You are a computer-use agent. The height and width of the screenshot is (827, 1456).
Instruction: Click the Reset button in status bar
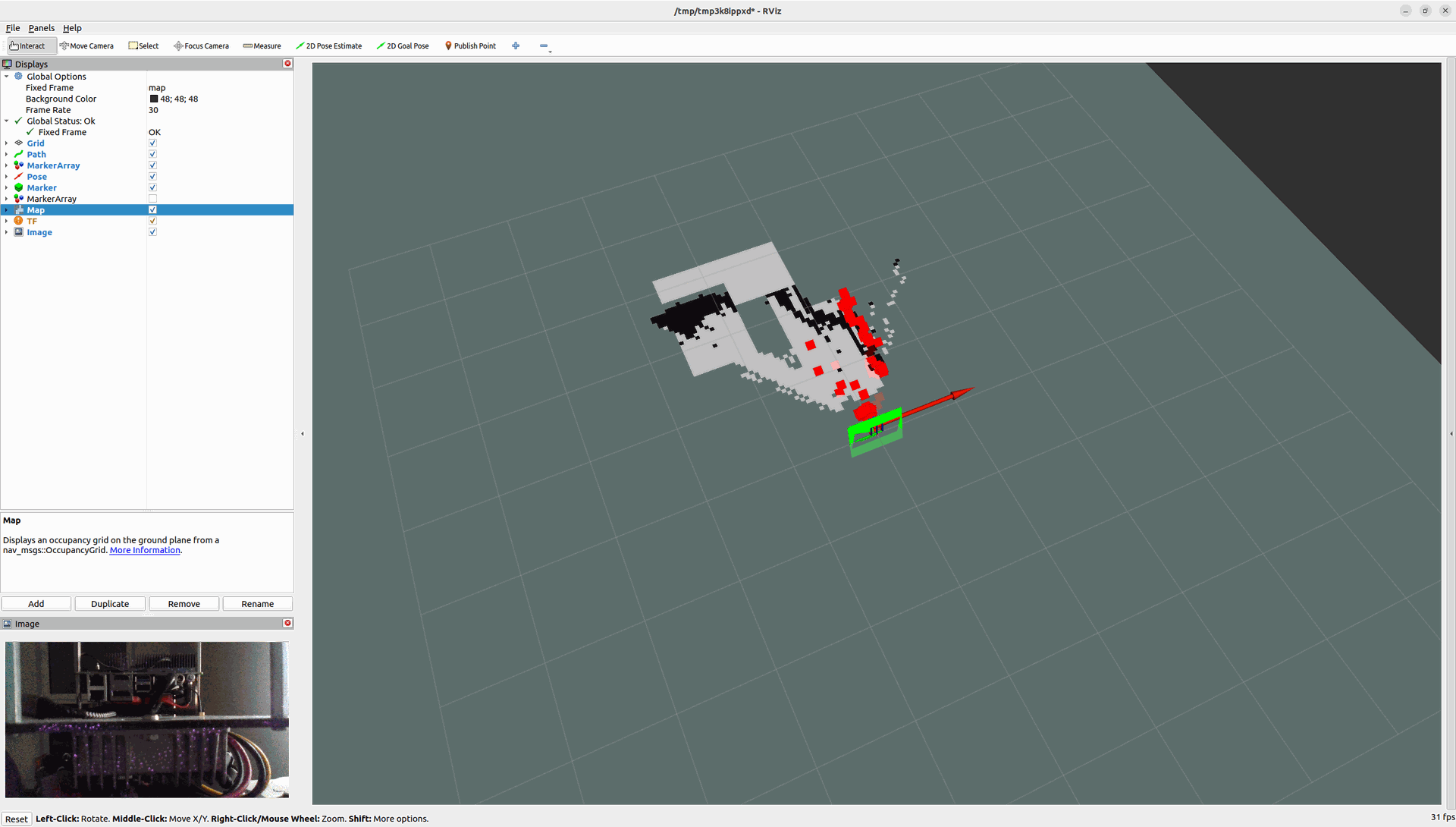click(16, 819)
